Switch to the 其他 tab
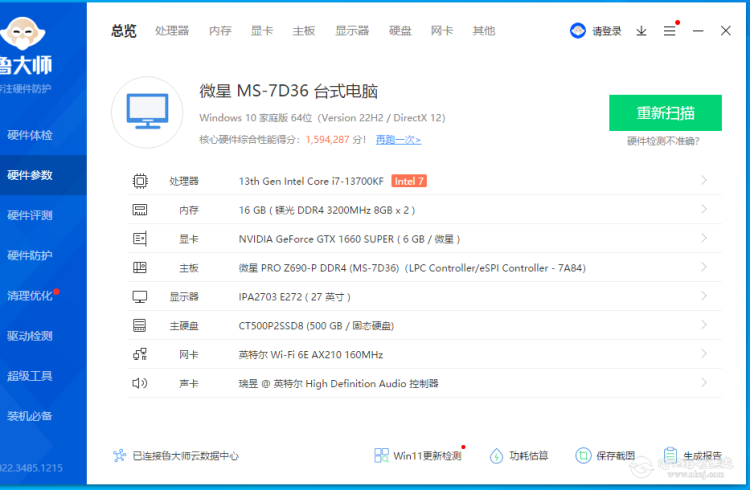The width and height of the screenshot is (750, 490). pos(484,31)
